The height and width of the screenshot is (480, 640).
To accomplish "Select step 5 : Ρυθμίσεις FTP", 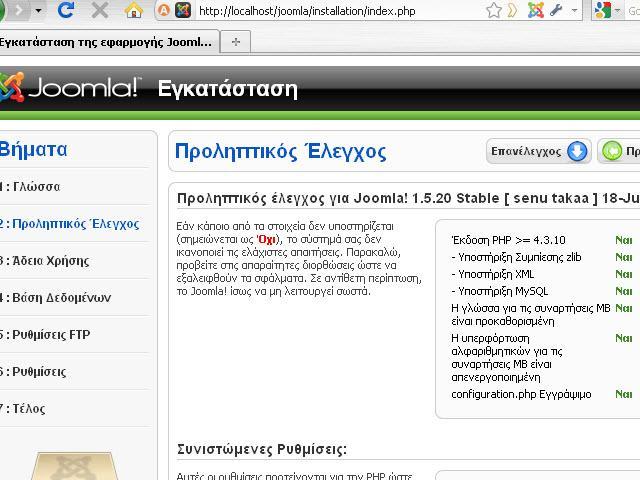I will pos(45,335).
